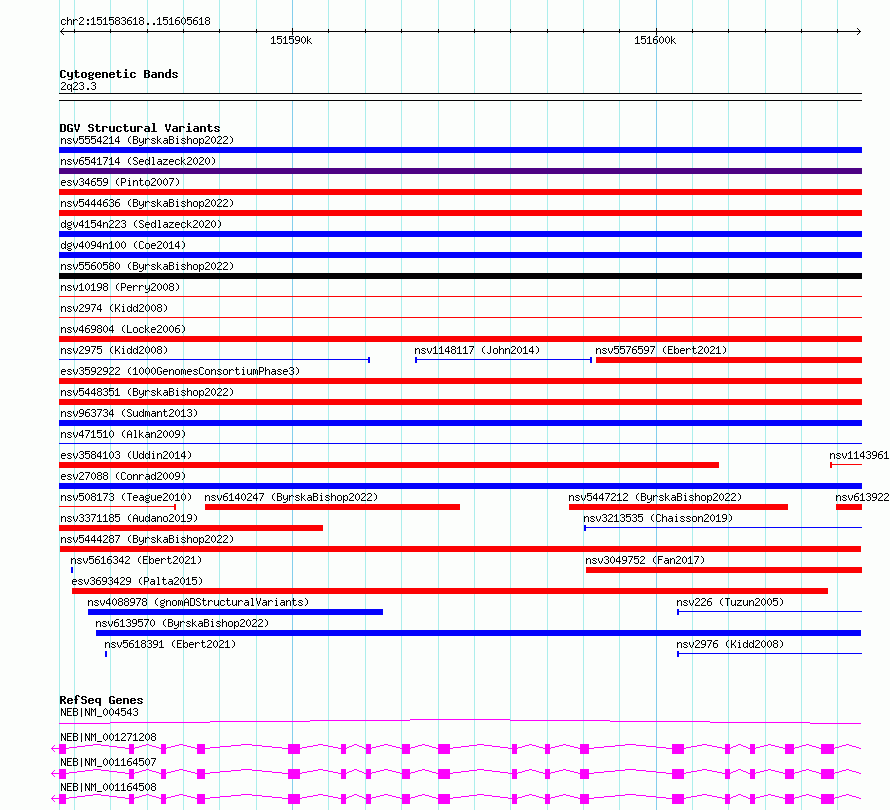Click the nsv1143961 label at right edge
The image size is (890, 810).
click(x=859, y=455)
